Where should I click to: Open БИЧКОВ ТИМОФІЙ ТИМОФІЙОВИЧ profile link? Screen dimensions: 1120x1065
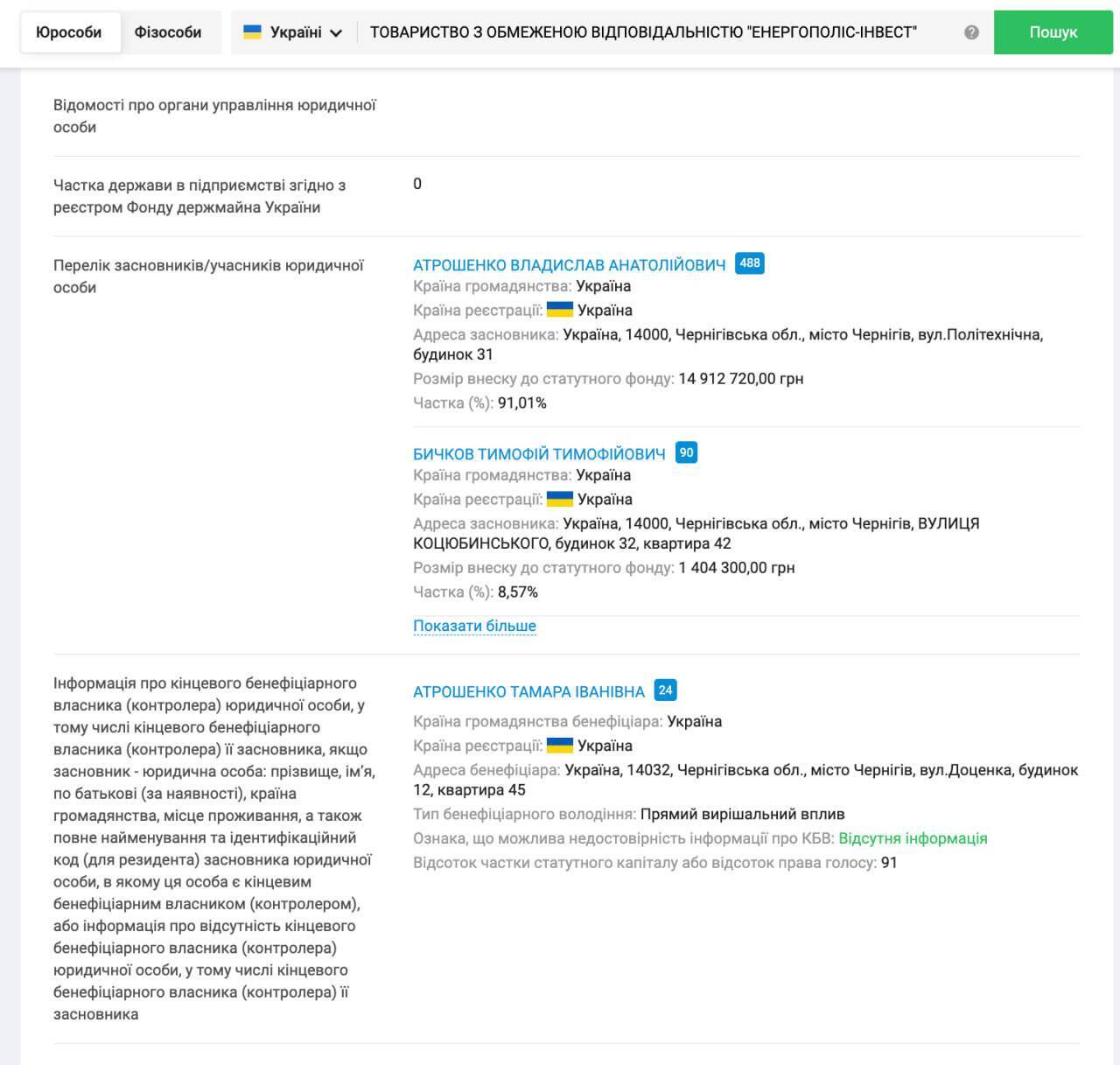coord(539,454)
